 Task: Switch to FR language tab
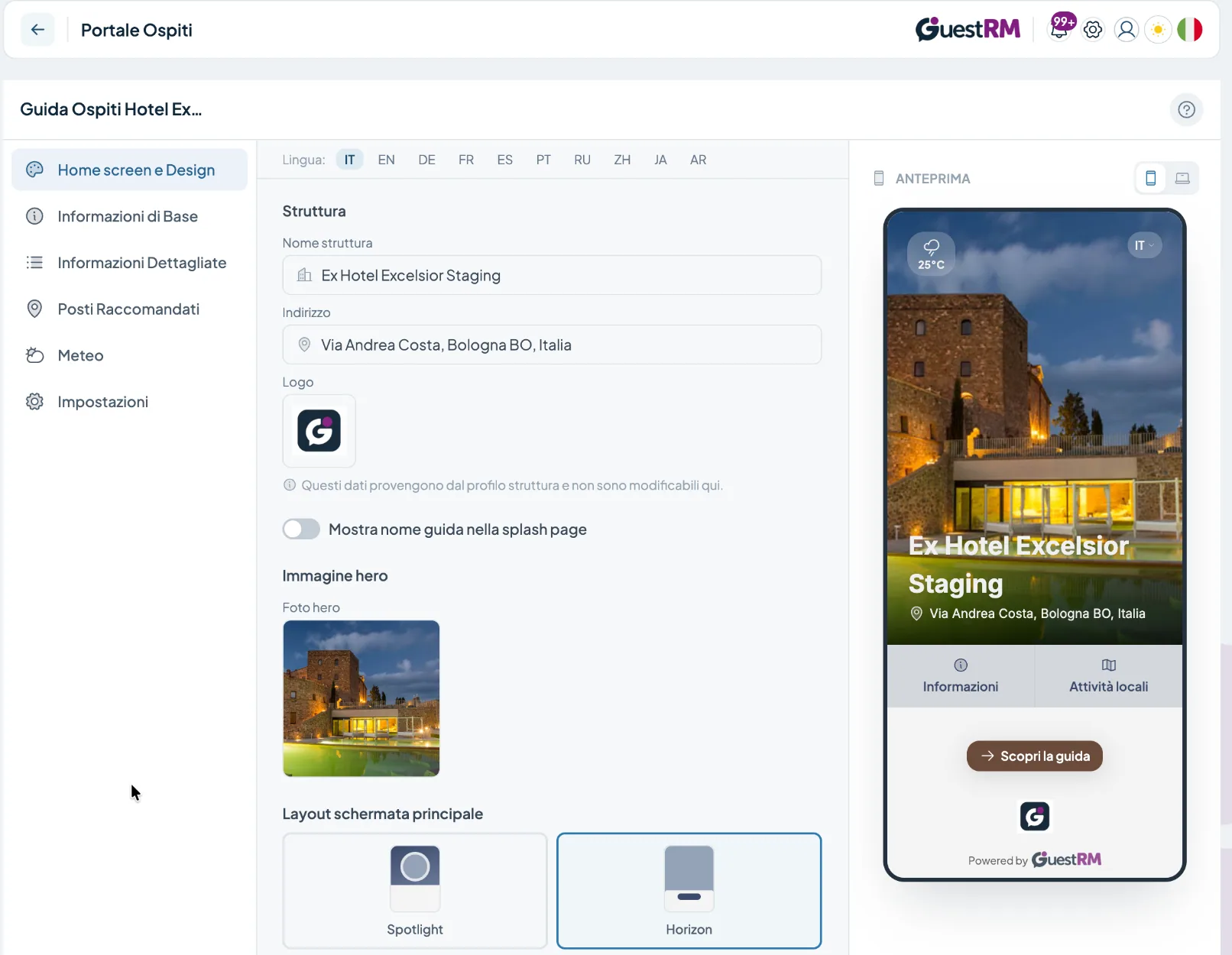(466, 160)
